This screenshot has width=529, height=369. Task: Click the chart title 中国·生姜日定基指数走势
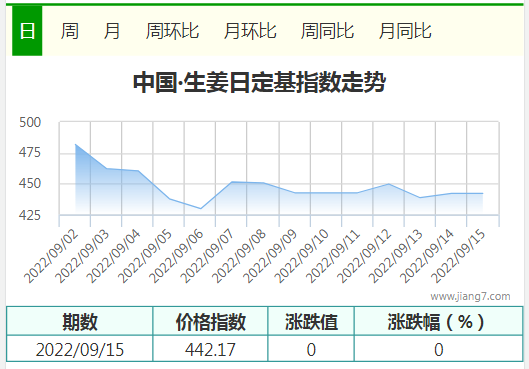click(259, 82)
